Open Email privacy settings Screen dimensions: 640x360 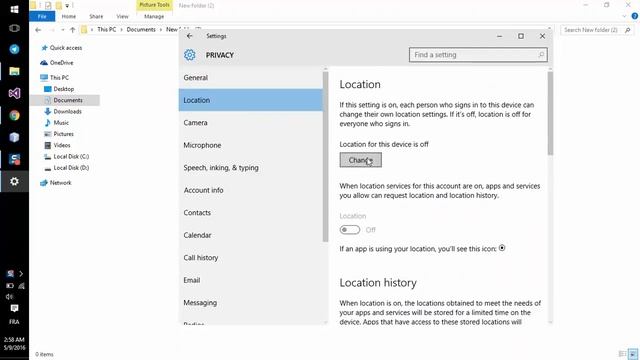(x=251, y=280)
